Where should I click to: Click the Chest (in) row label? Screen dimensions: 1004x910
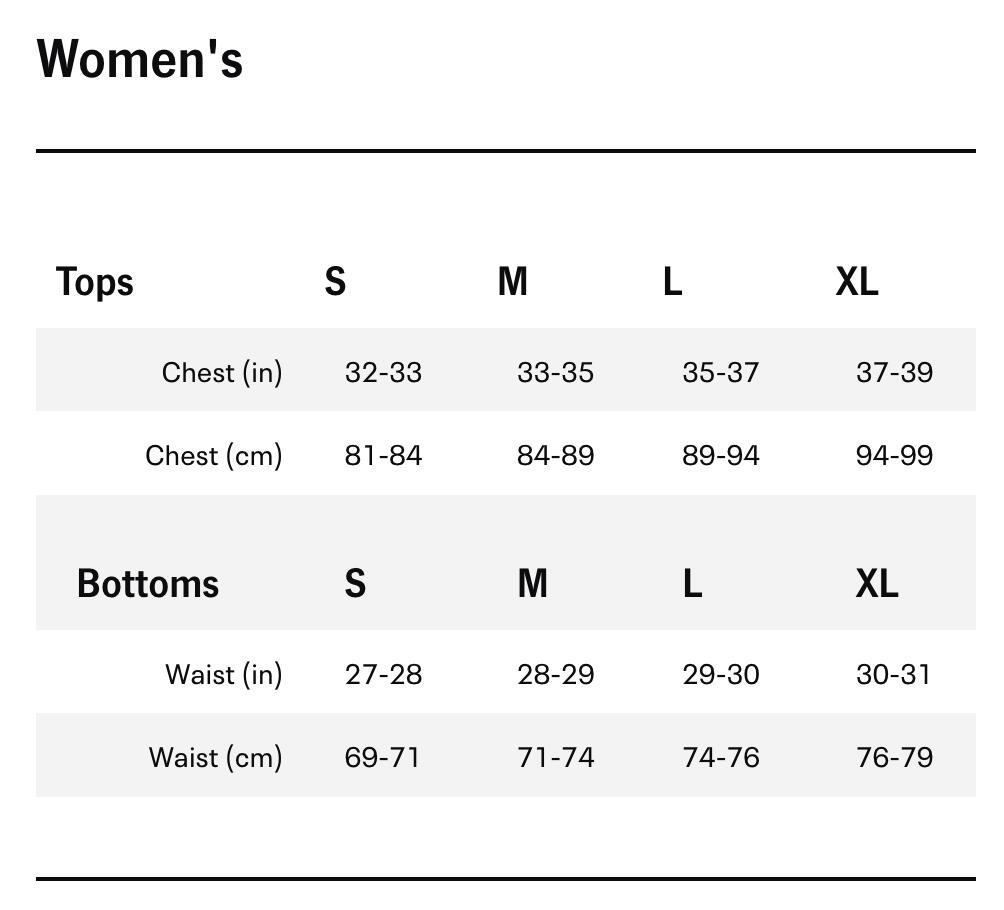pos(222,372)
